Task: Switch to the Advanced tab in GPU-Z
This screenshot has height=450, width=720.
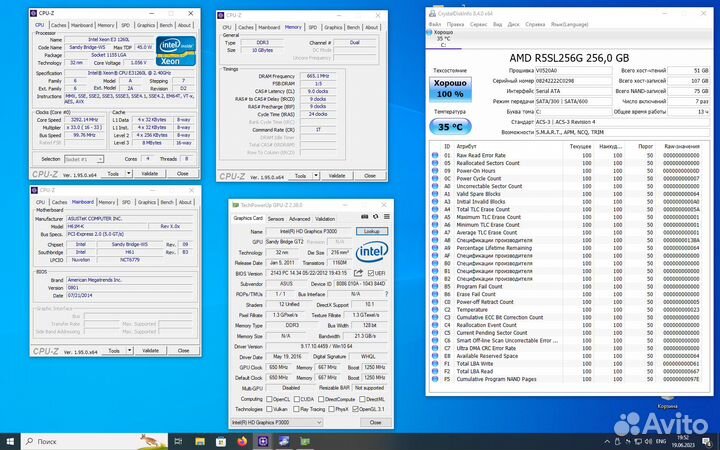Action: (300, 219)
